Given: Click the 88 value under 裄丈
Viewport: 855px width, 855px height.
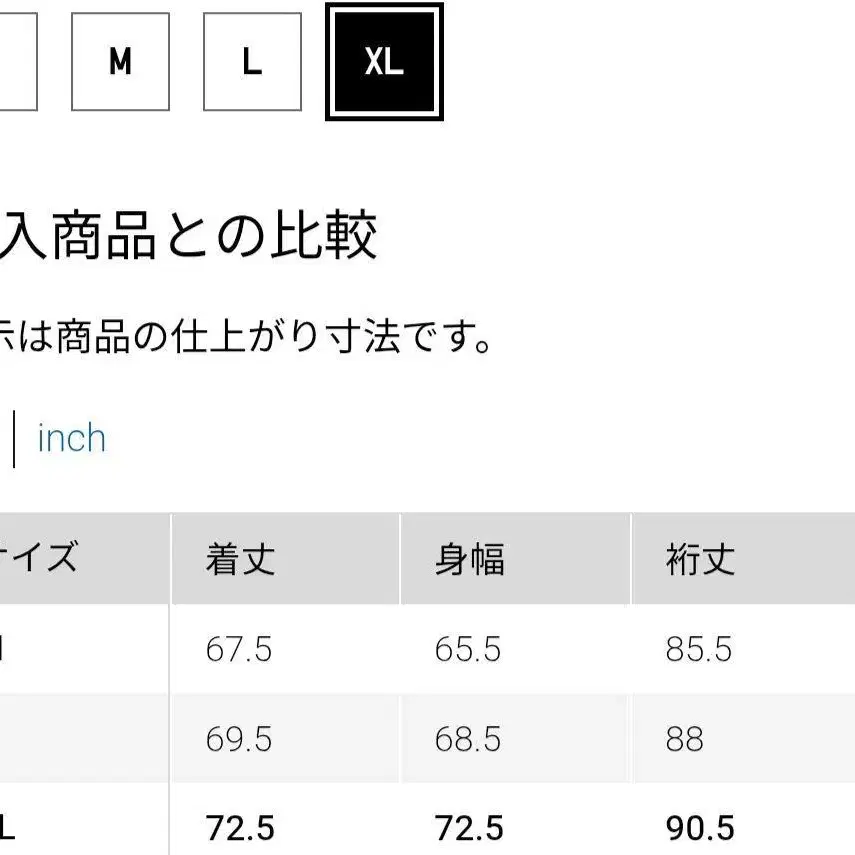Looking at the screenshot, I should (684, 740).
